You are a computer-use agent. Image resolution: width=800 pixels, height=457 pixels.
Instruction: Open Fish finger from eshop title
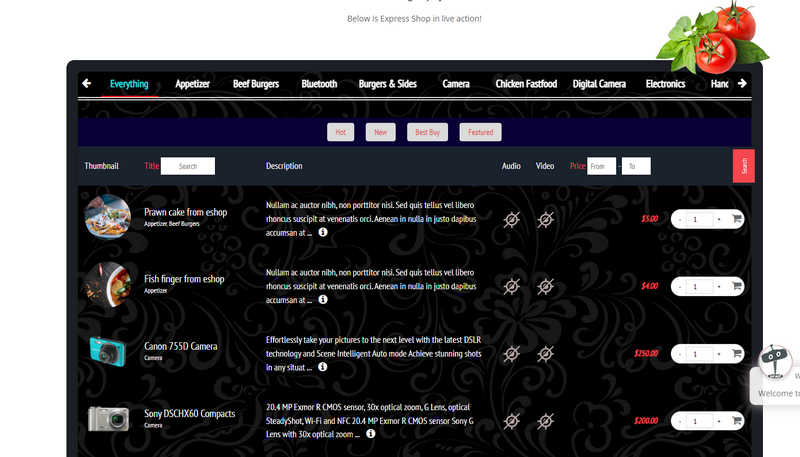point(184,279)
